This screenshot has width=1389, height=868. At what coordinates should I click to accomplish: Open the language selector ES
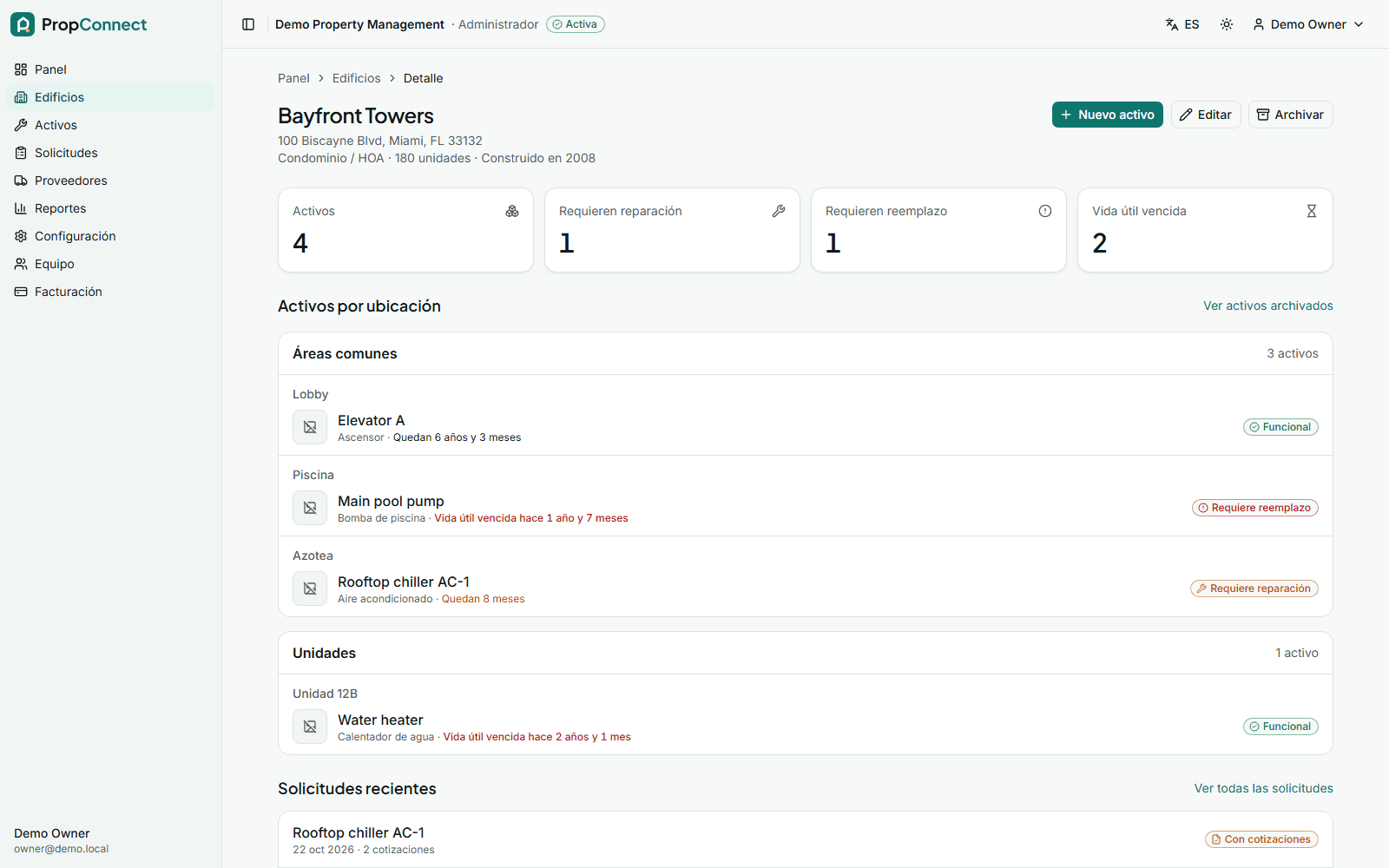pos(1182,24)
